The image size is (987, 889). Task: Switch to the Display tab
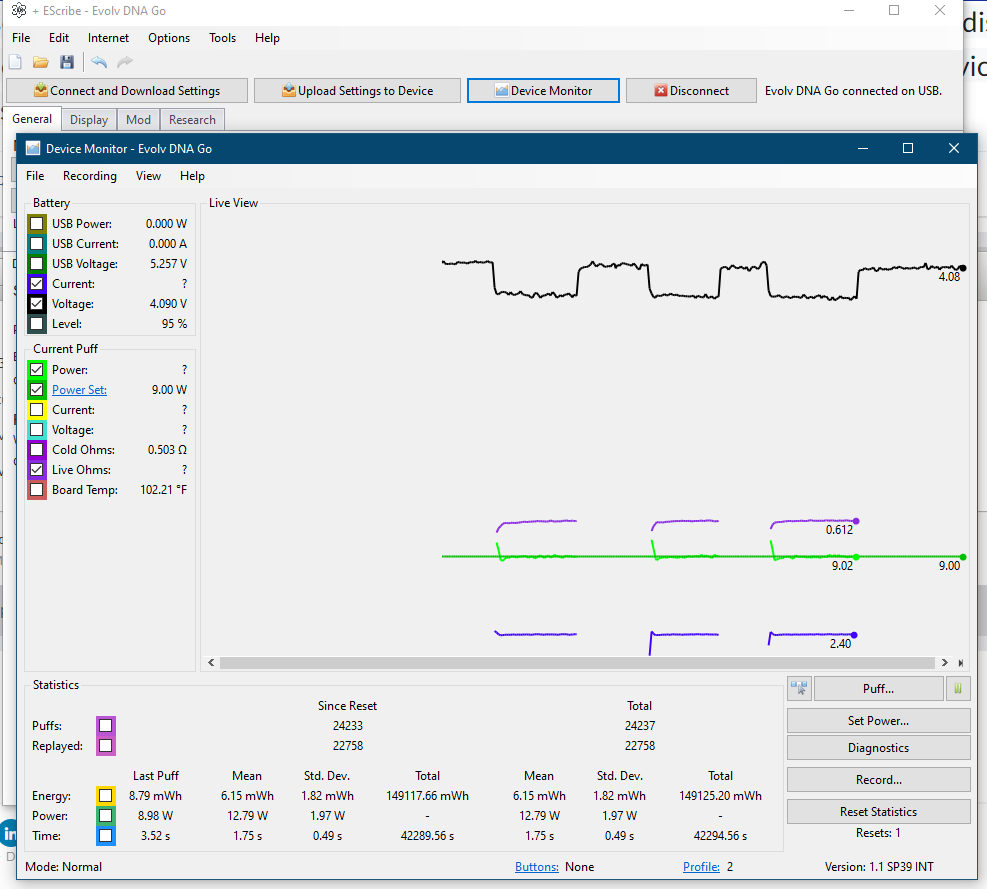89,120
